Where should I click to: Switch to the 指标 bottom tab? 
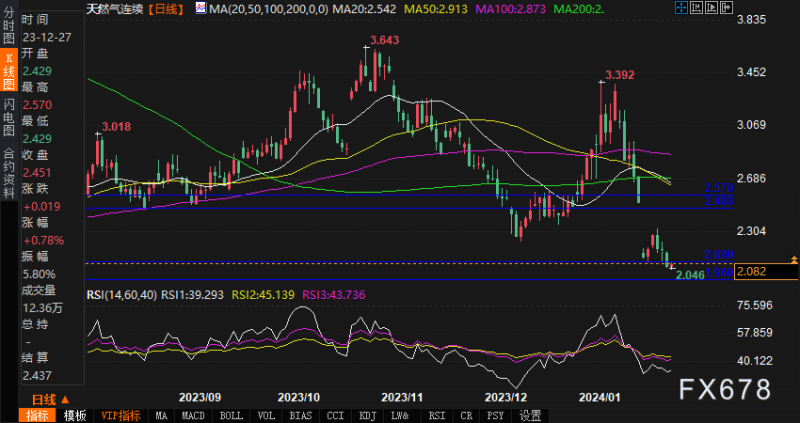coord(37,415)
